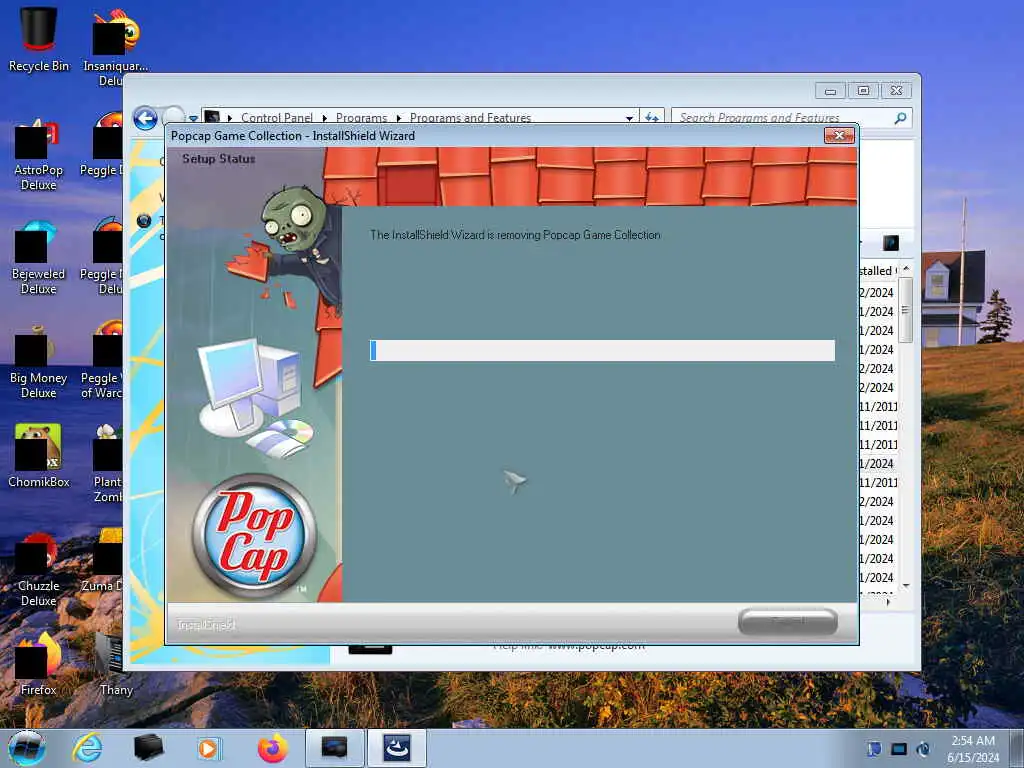1024x768 pixels.
Task: Expand the arrow after Programs breadcrumb
Action: click(398, 118)
